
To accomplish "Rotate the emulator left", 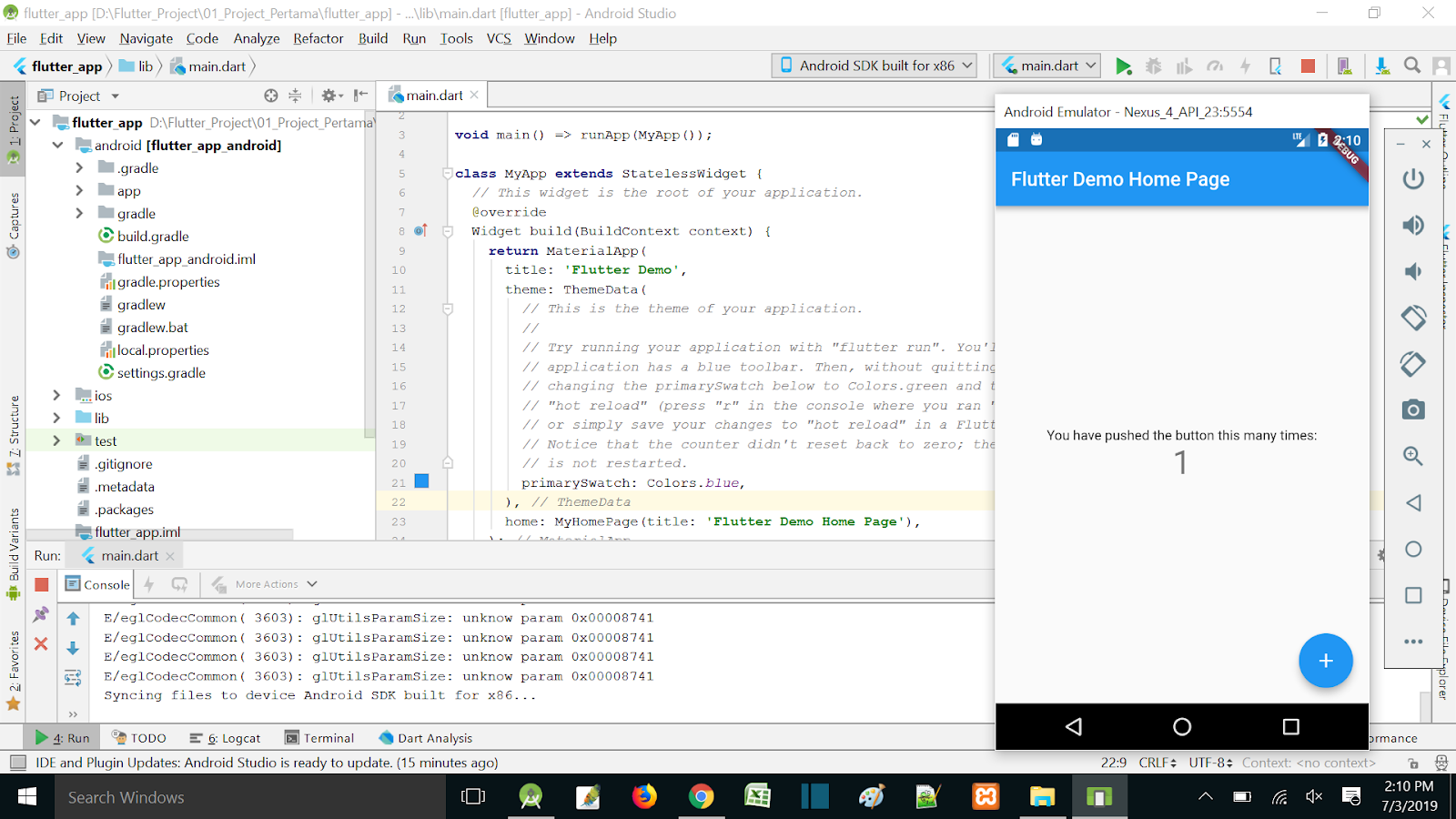I will (x=1413, y=318).
